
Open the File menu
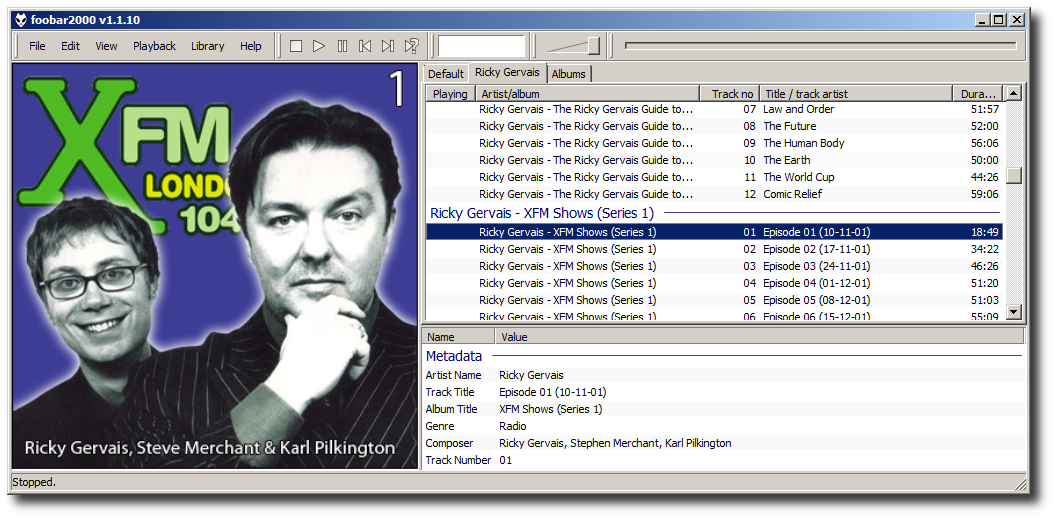[x=37, y=46]
